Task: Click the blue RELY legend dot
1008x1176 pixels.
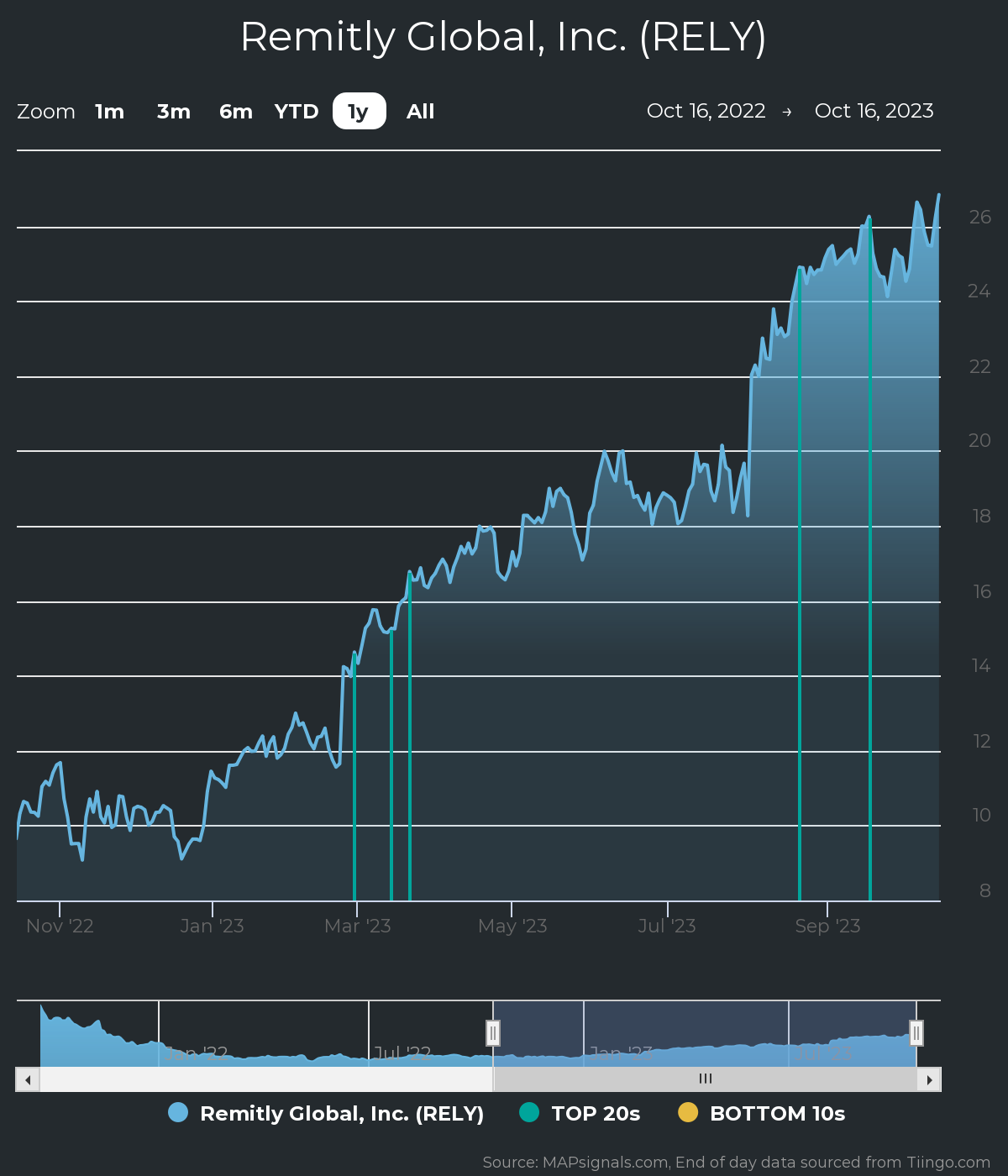Action: (x=178, y=1112)
